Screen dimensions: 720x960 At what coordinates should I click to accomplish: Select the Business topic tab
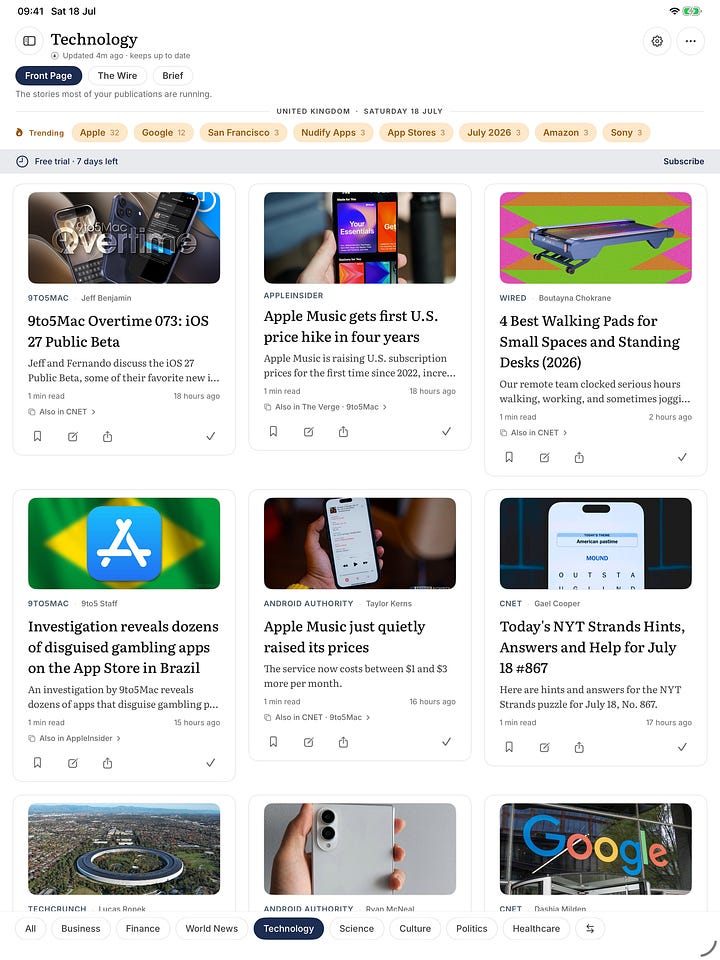point(81,928)
